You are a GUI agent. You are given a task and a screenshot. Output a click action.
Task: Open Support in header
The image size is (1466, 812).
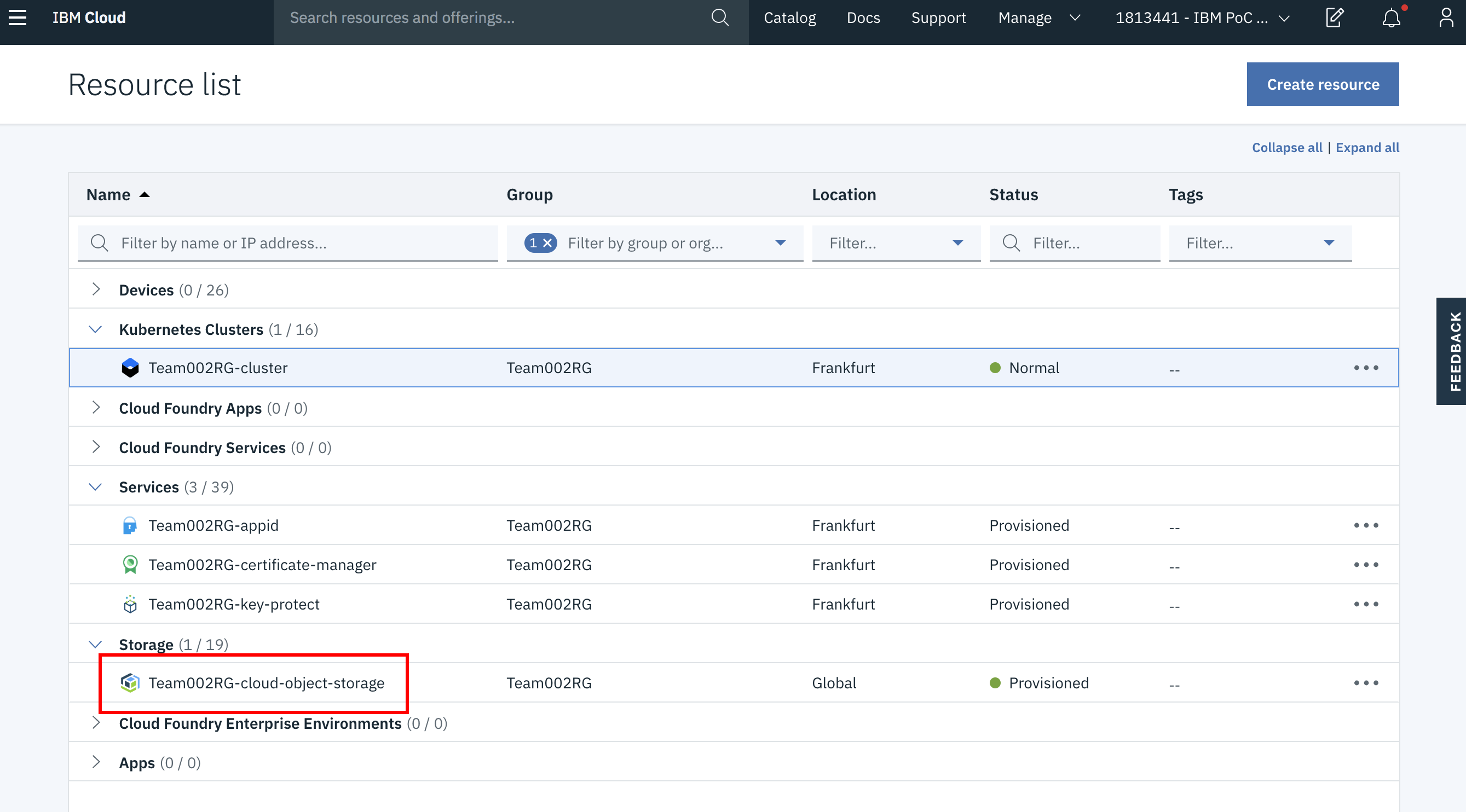(x=938, y=18)
